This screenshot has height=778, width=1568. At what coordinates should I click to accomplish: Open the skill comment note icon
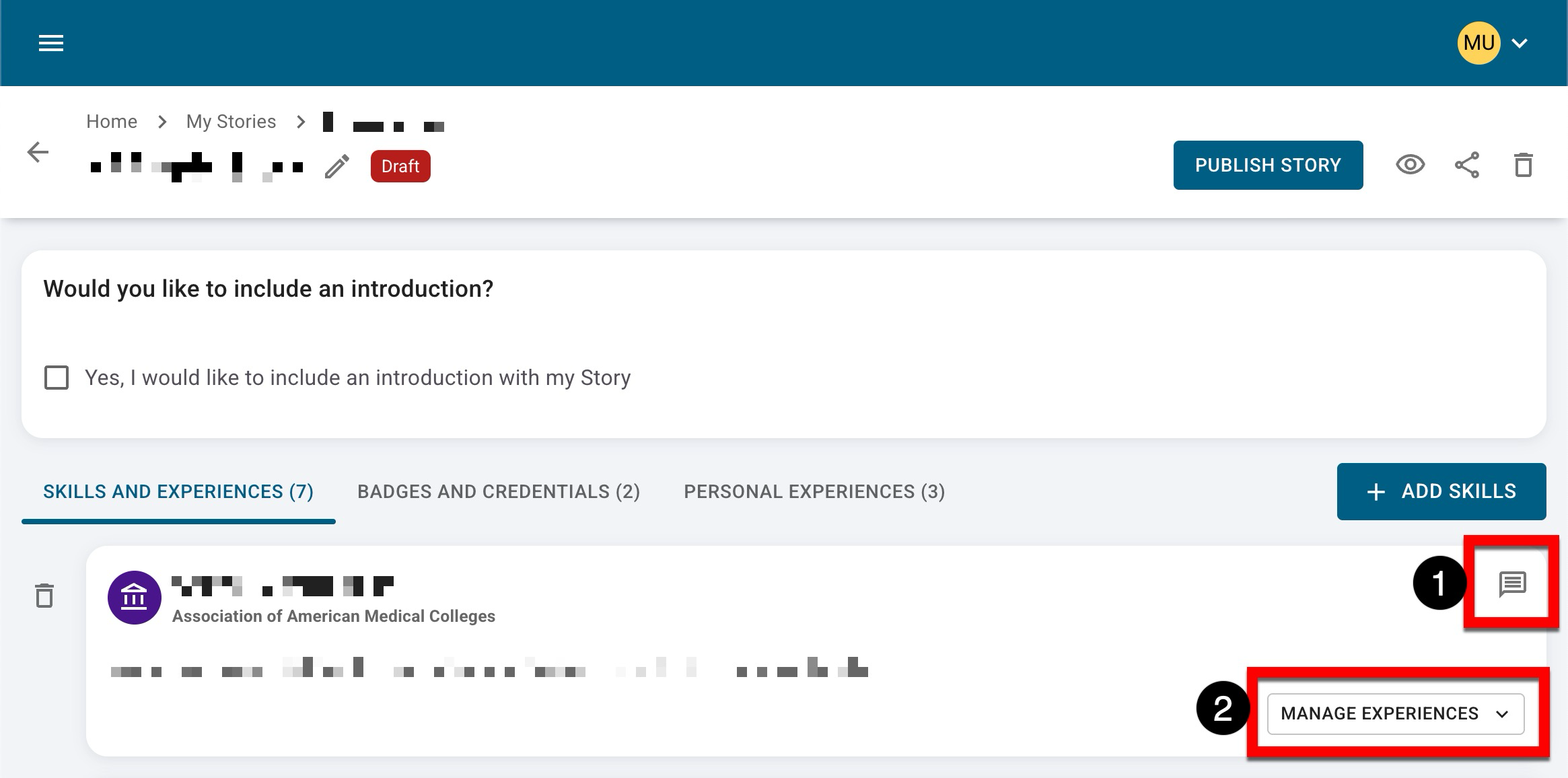click(x=1512, y=583)
